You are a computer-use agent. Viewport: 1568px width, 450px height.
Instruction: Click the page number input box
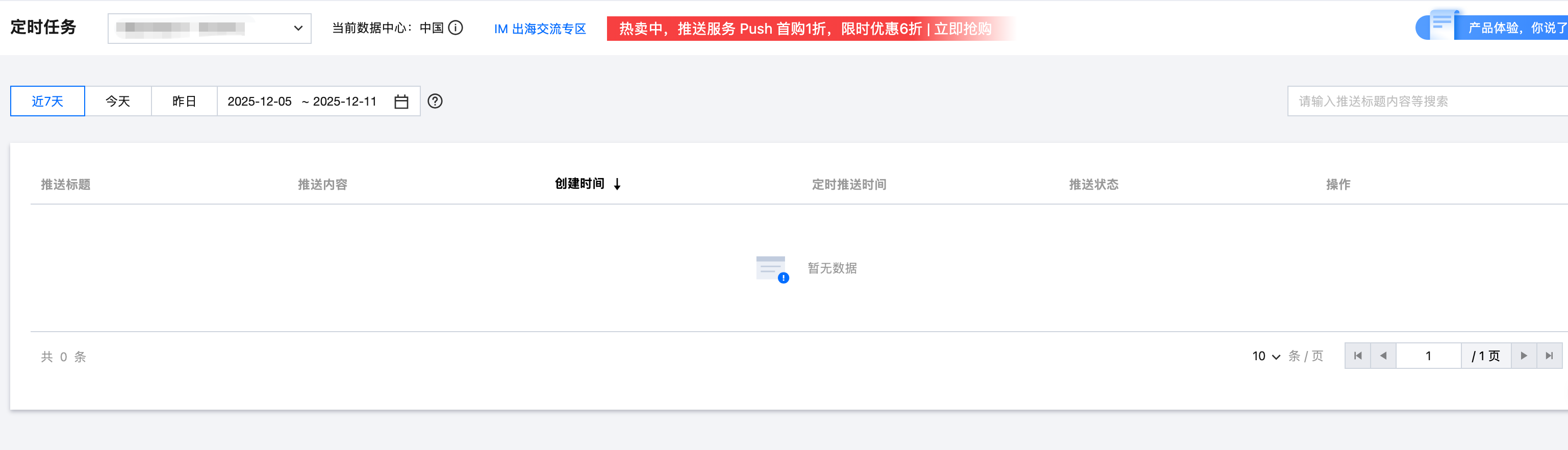click(1428, 356)
